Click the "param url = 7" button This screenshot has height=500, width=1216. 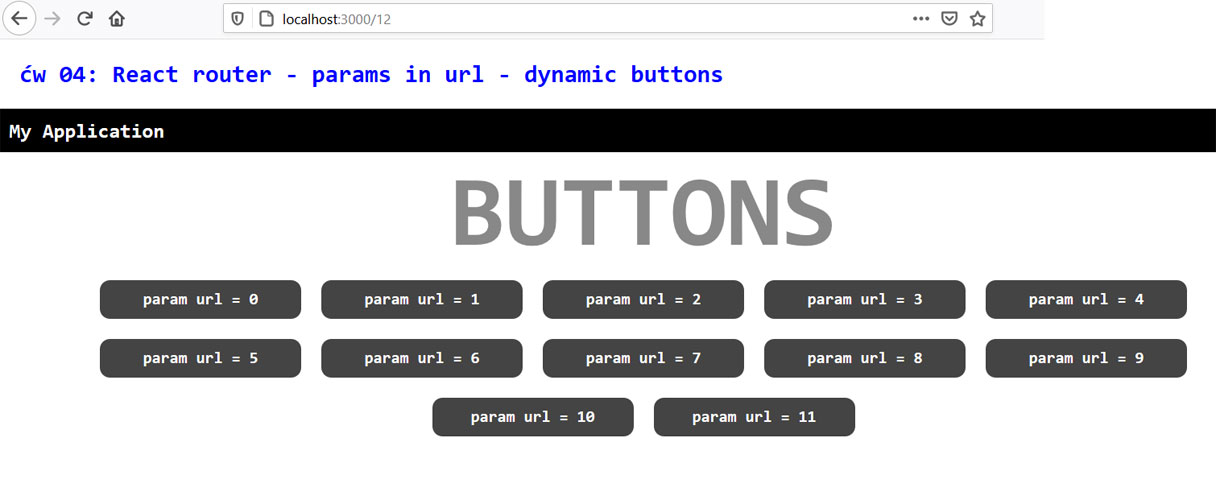coord(643,358)
